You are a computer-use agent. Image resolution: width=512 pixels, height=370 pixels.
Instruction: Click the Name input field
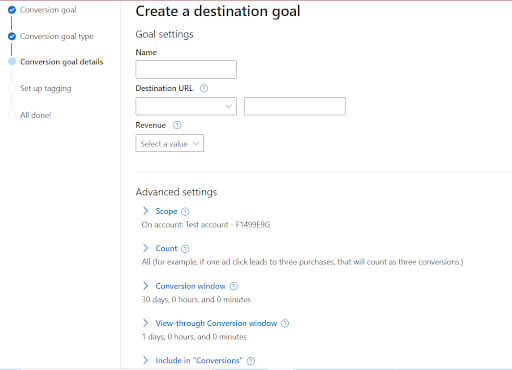[x=186, y=69]
